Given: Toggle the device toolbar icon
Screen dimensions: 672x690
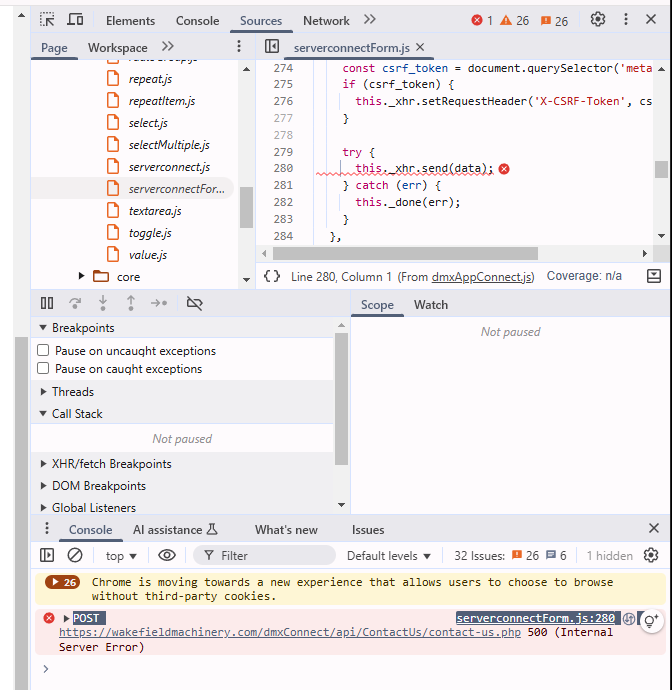Looking at the screenshot, I should point(76,20).
